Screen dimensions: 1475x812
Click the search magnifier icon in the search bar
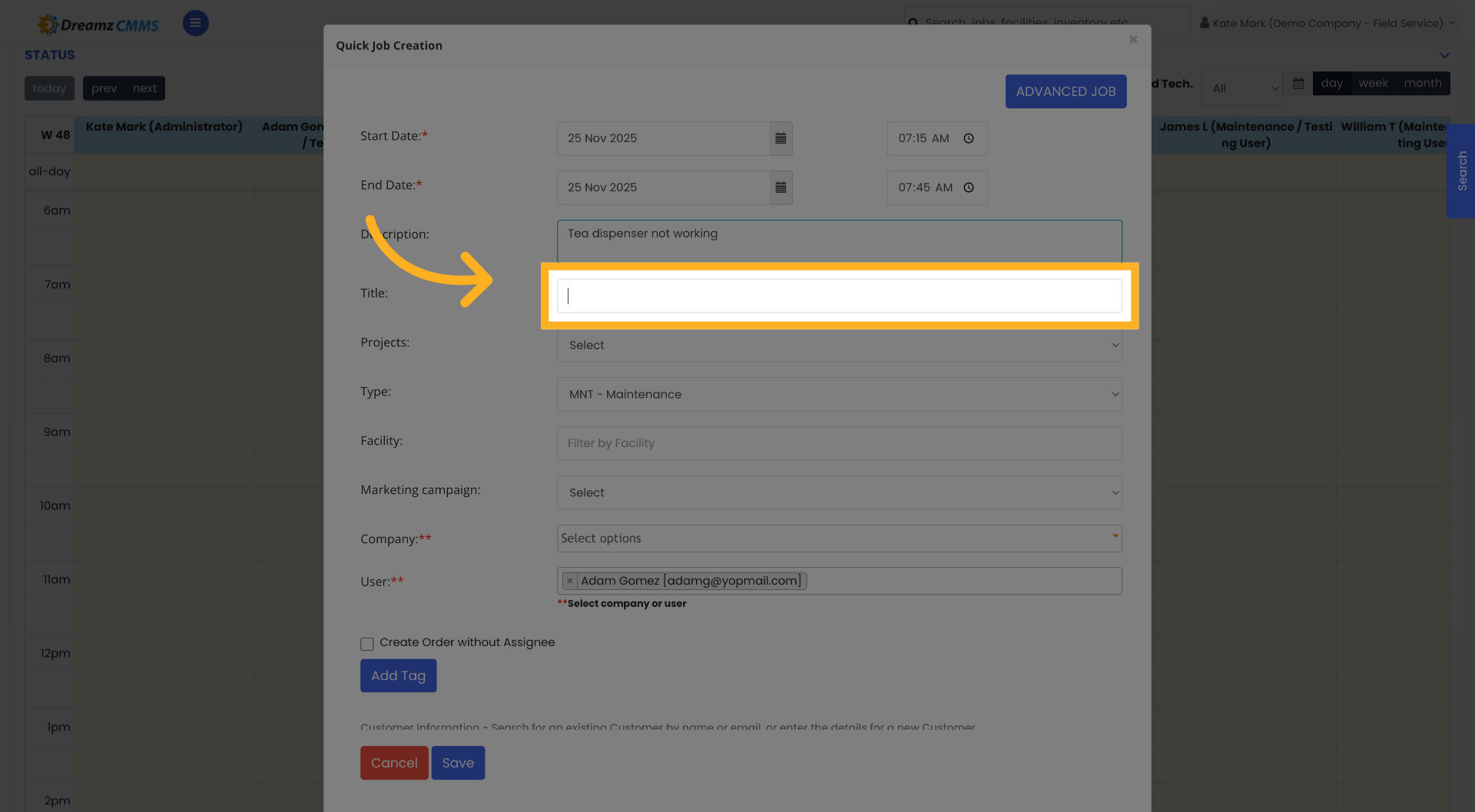(x=913, y=23)
